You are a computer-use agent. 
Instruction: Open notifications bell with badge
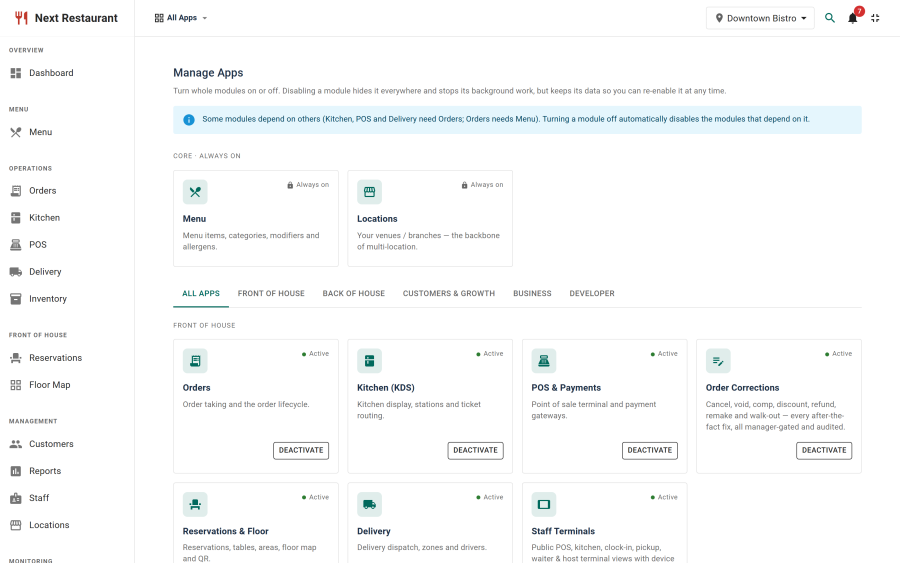tap(853, 17)
